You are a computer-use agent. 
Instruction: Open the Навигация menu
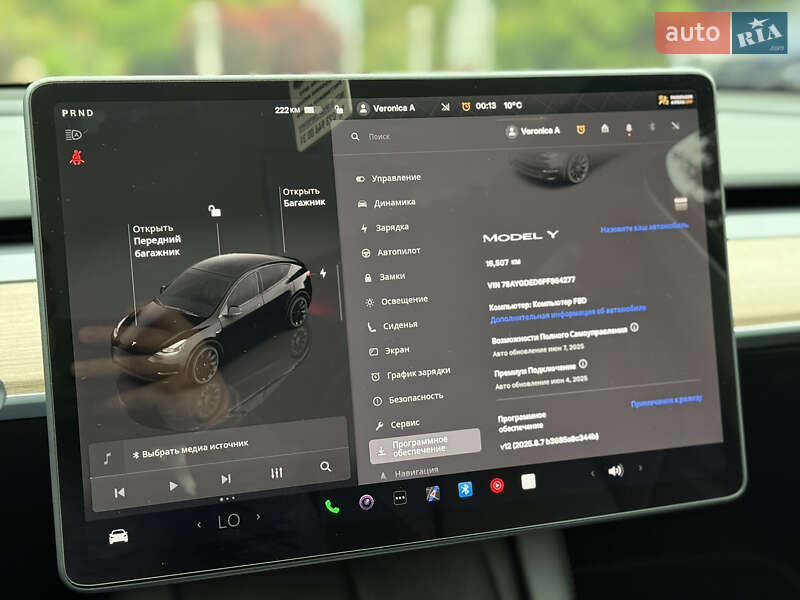pos(409,473)
